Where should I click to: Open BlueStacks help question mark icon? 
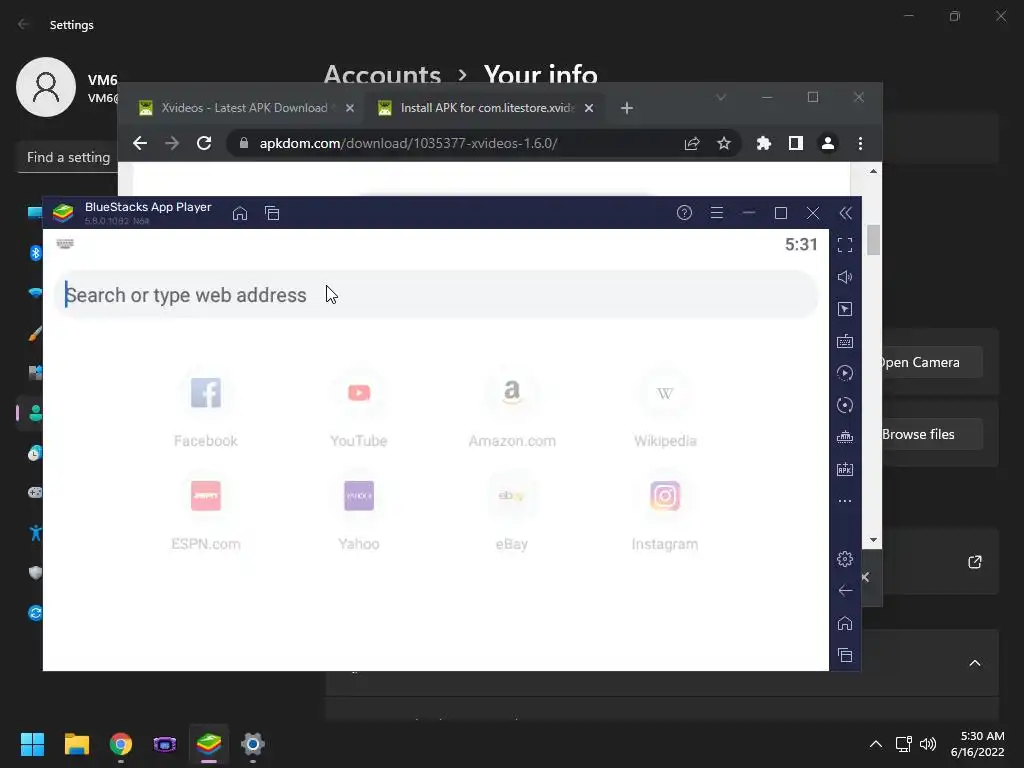[684, 213]
